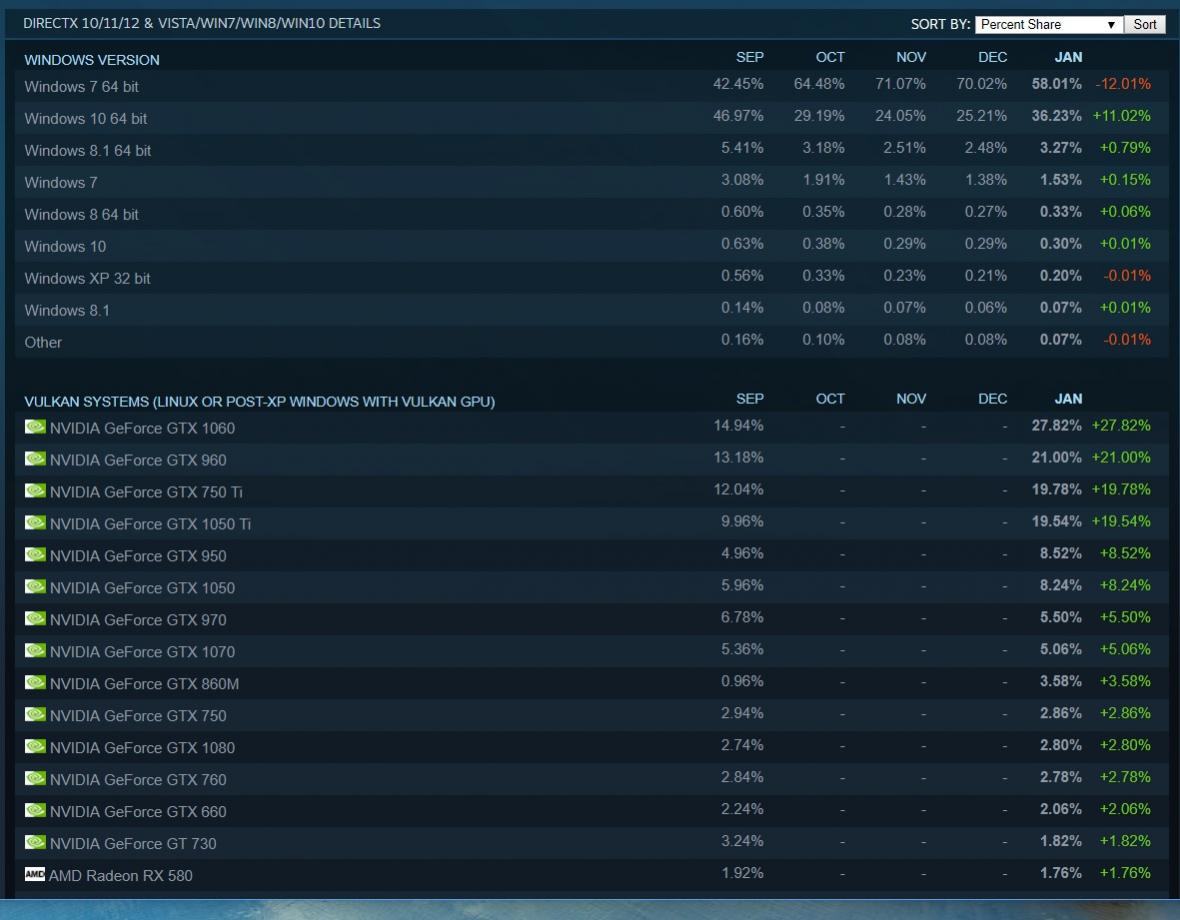Click the 58.01% January value for Windows 7 64 bit
Screen dimensions: 1180x920
(1057, 83)
